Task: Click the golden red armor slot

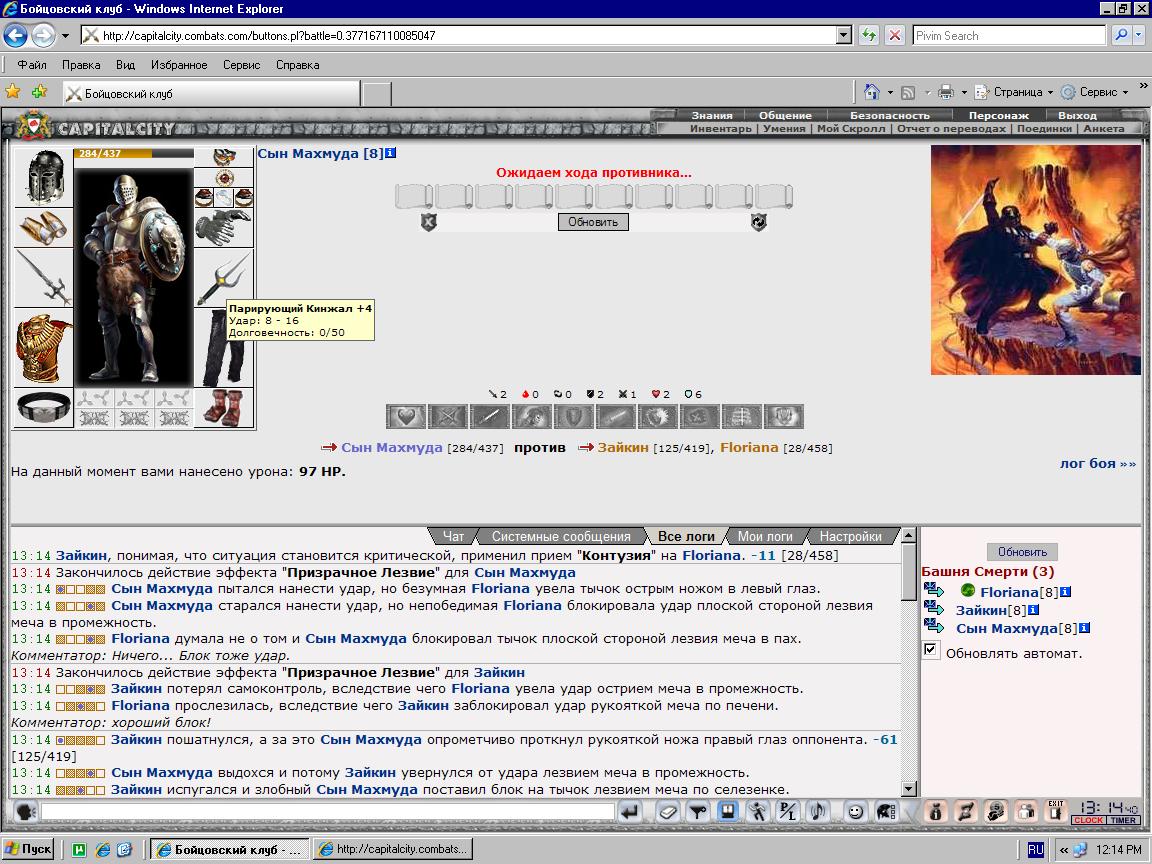Action: [x=43, y=348]
